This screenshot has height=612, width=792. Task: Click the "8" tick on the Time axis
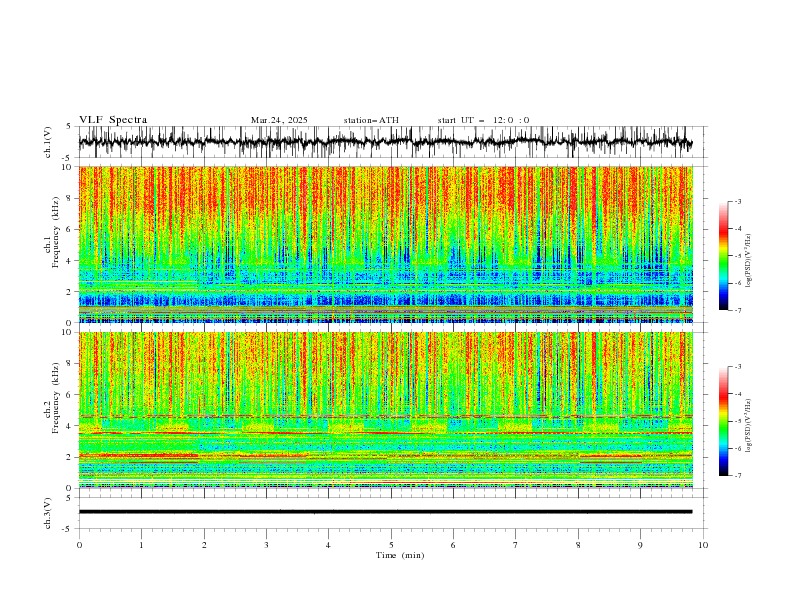click(x=578, y=545)
